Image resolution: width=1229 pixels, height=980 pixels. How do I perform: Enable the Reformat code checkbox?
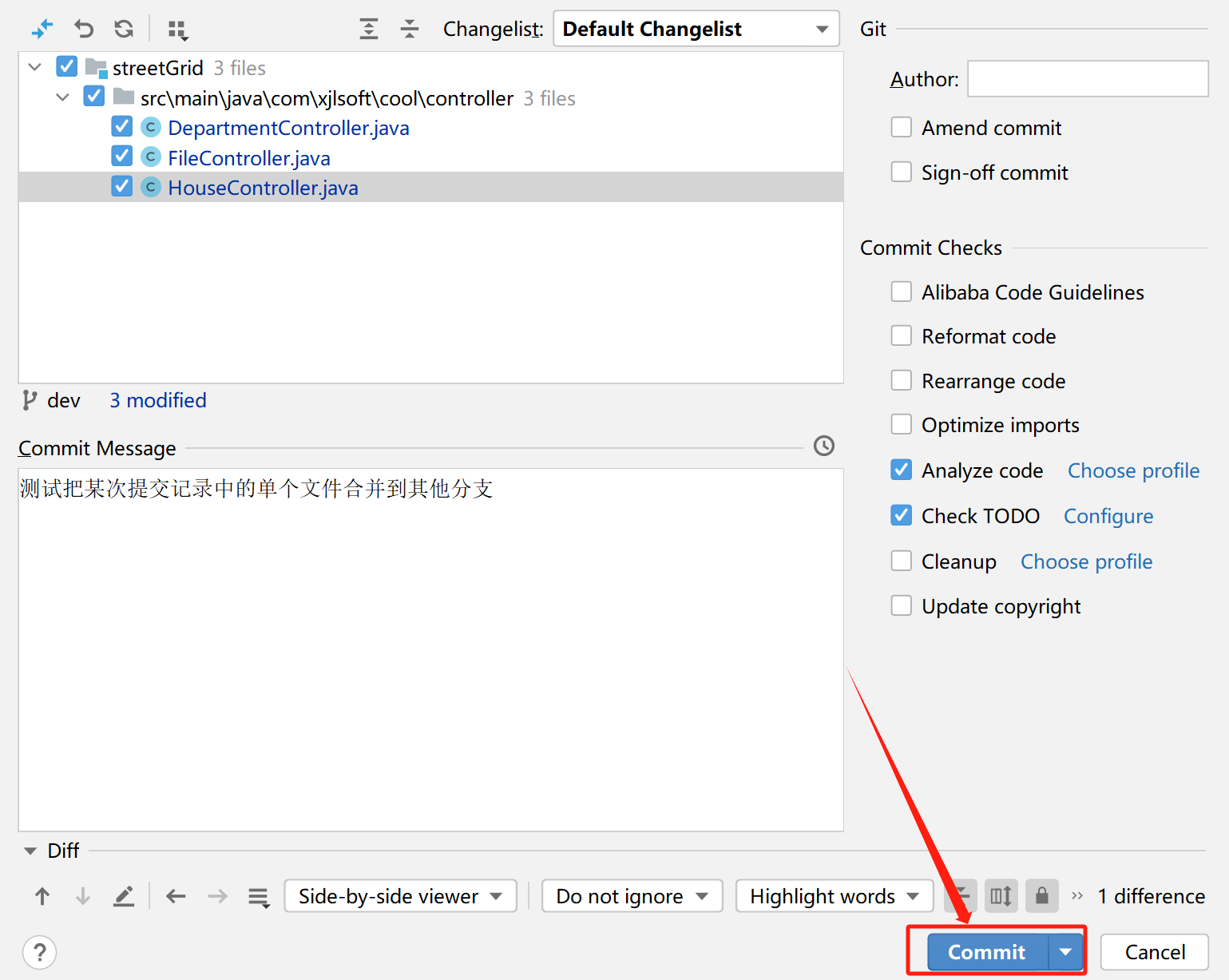click(x=901, y=335)
